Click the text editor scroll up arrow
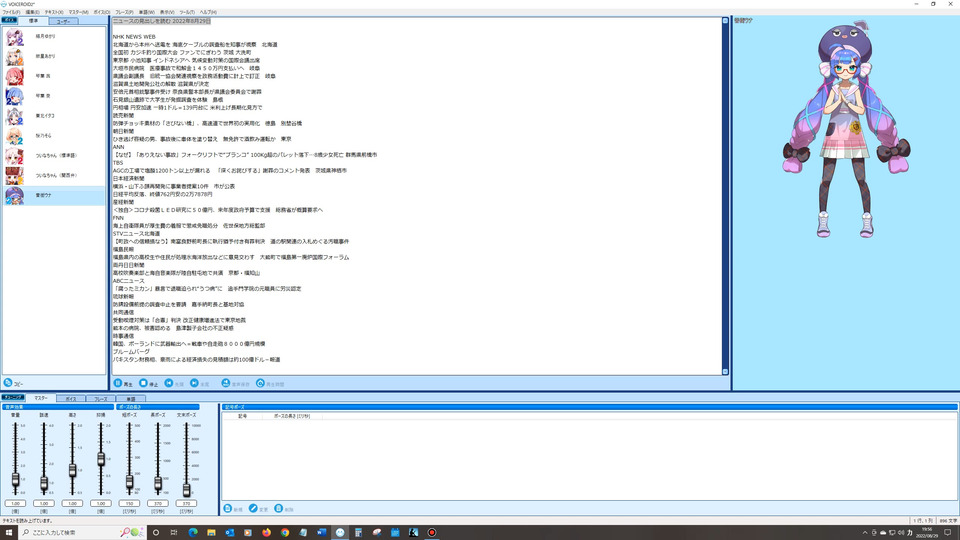The height and width of the screenshot is (540, 960). 726,21
